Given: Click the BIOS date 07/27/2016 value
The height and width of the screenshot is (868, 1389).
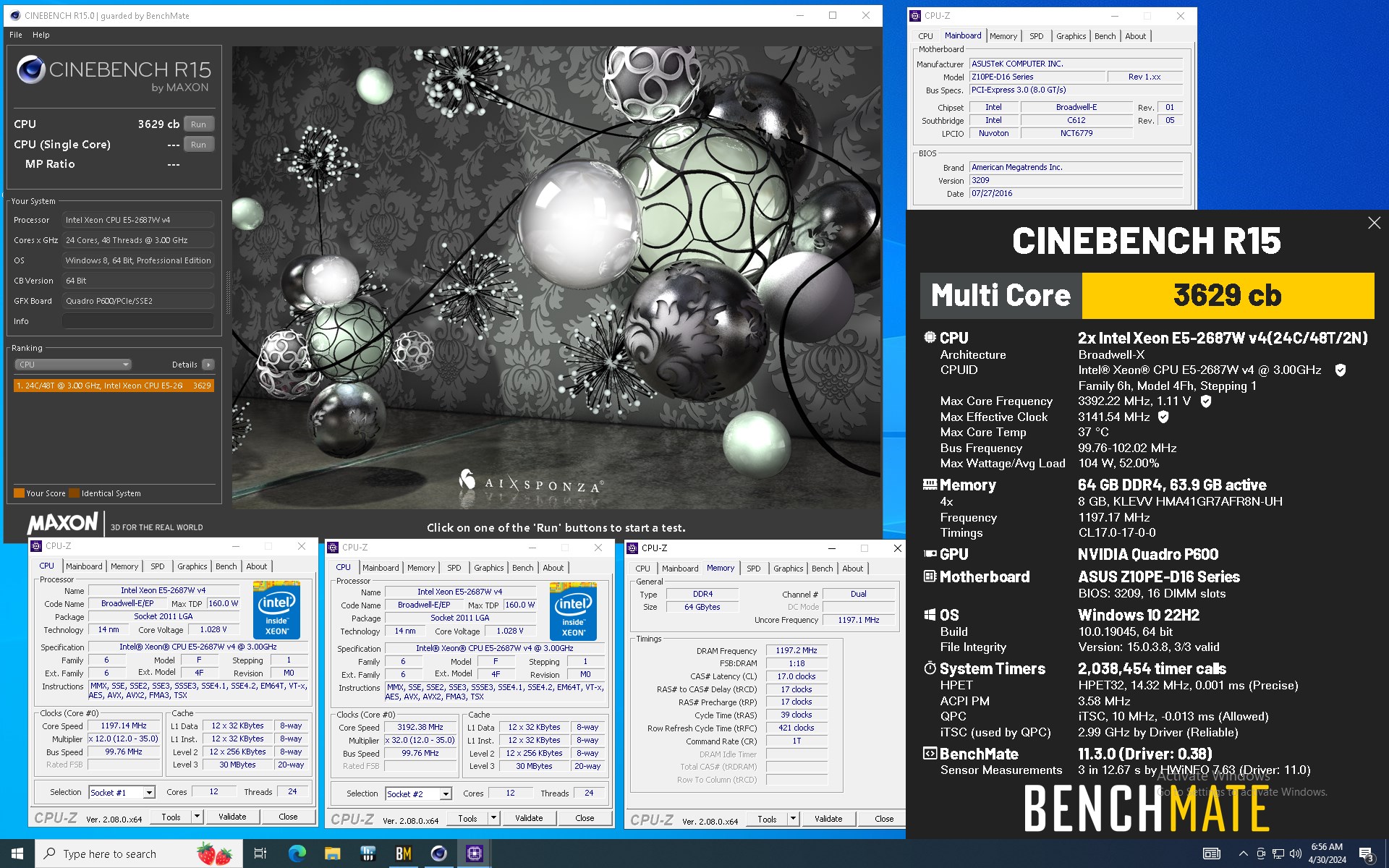Looking at the screenshot, I should pyautogui.click(x=1076, y=193).
